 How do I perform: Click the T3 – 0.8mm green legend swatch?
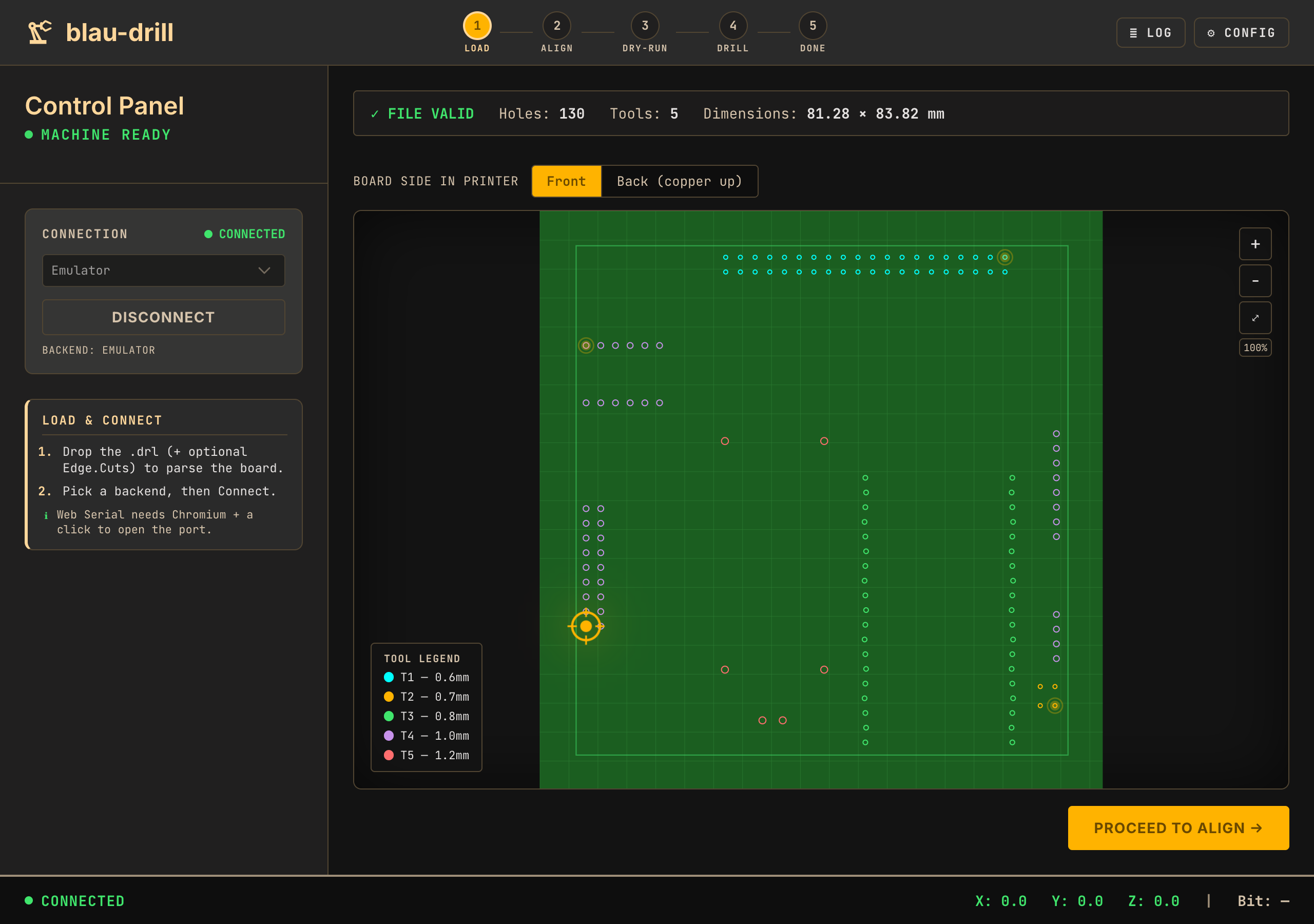(x=389, y=716)
